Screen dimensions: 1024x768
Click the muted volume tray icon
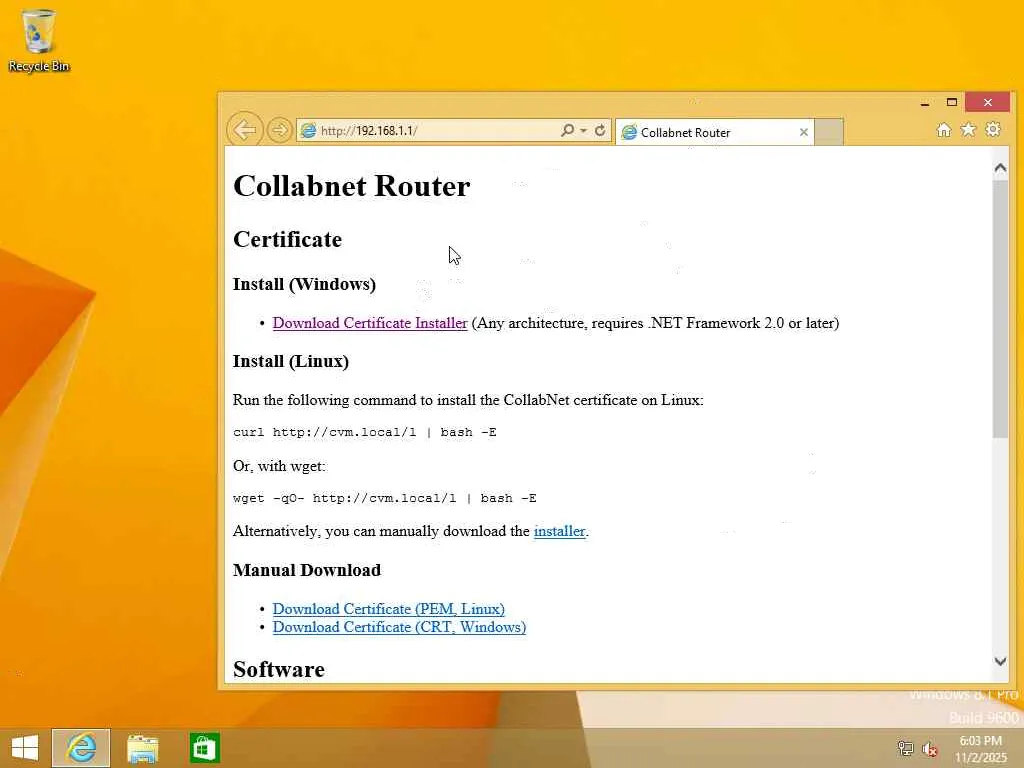(x=930, y=749)
